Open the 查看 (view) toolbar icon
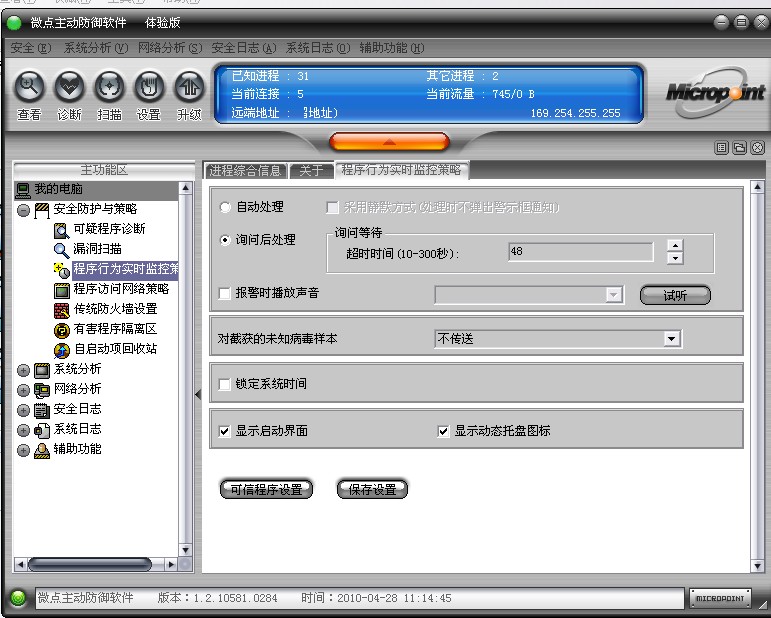The height and width of the screenshot is (618, 771). tap(30, 87)
